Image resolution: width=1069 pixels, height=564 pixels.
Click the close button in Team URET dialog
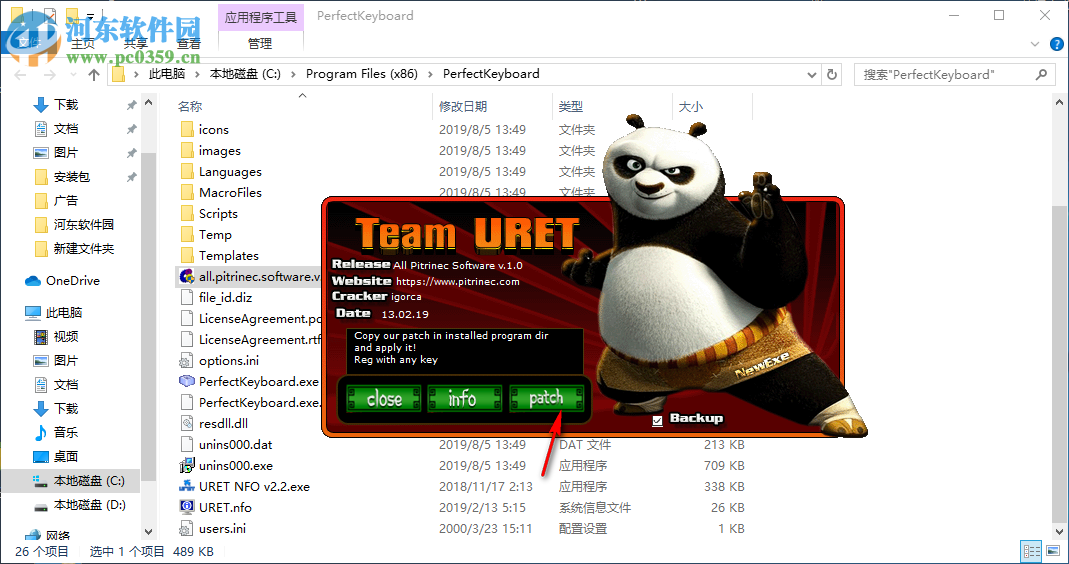pos(384,398)
